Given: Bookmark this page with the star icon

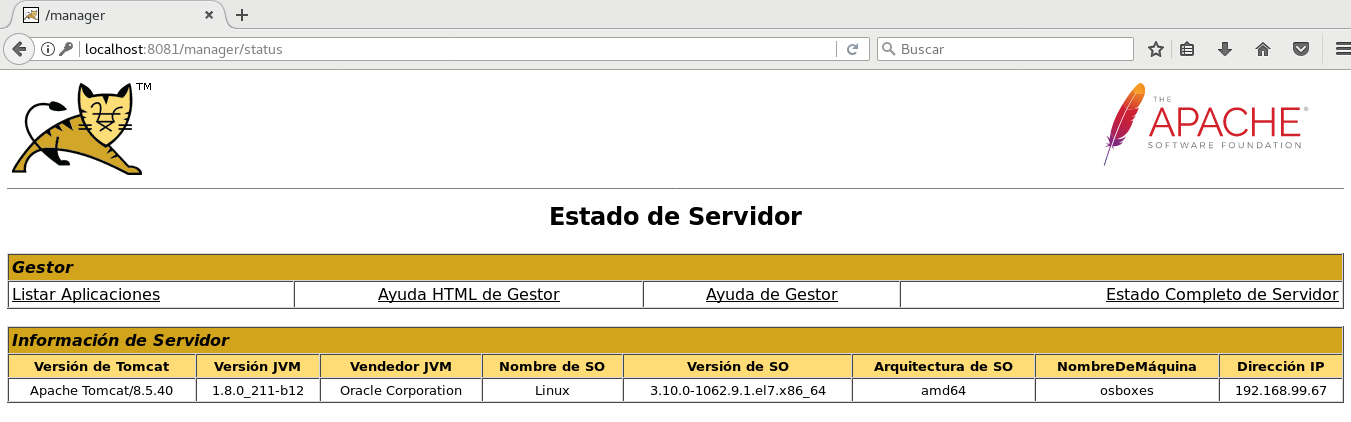Looking at the screenshot, I should point(1156,49).
